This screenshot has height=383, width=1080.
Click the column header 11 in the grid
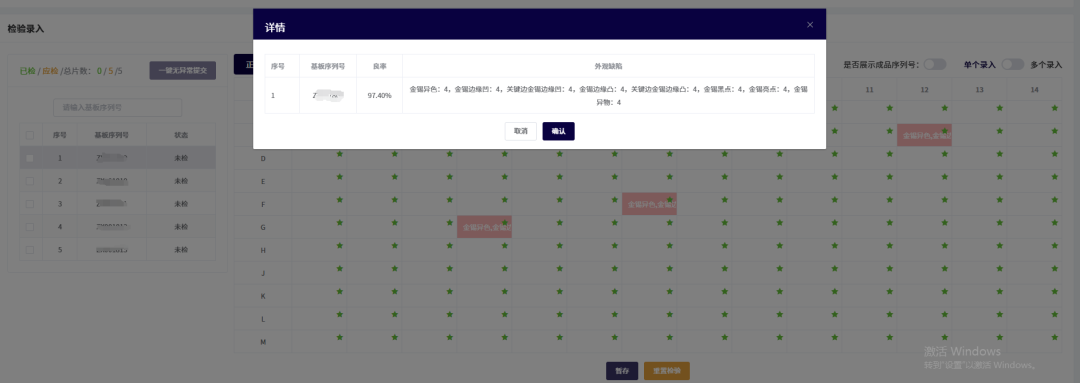(x=869, y=90)
